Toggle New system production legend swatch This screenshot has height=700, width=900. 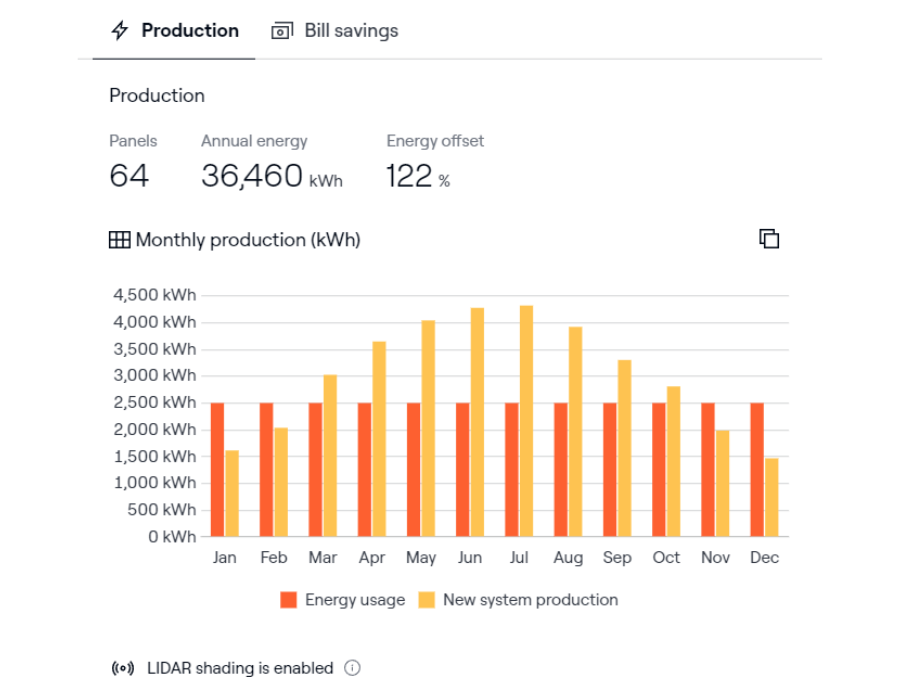coord(426,600)
